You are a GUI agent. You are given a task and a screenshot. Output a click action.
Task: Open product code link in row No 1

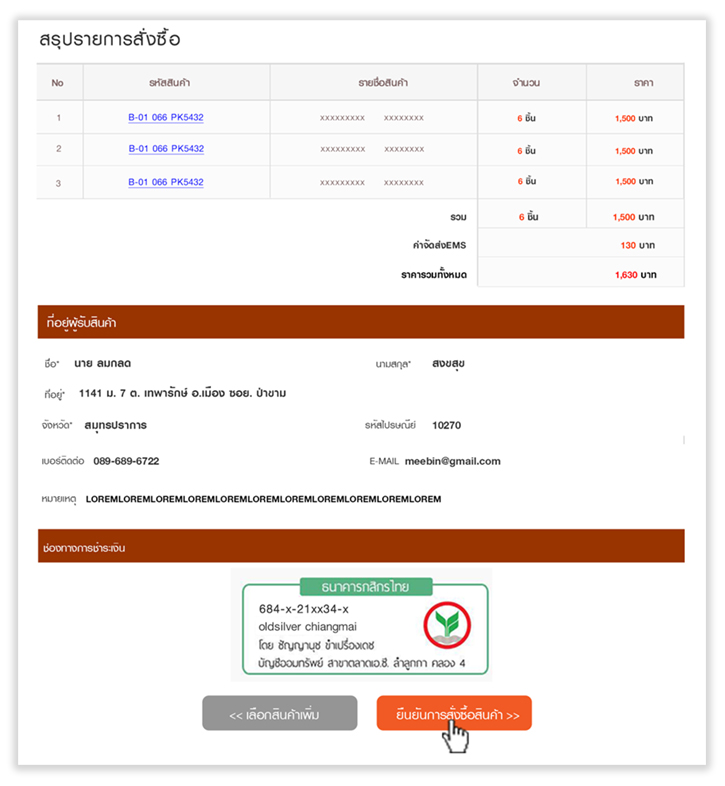166,117
